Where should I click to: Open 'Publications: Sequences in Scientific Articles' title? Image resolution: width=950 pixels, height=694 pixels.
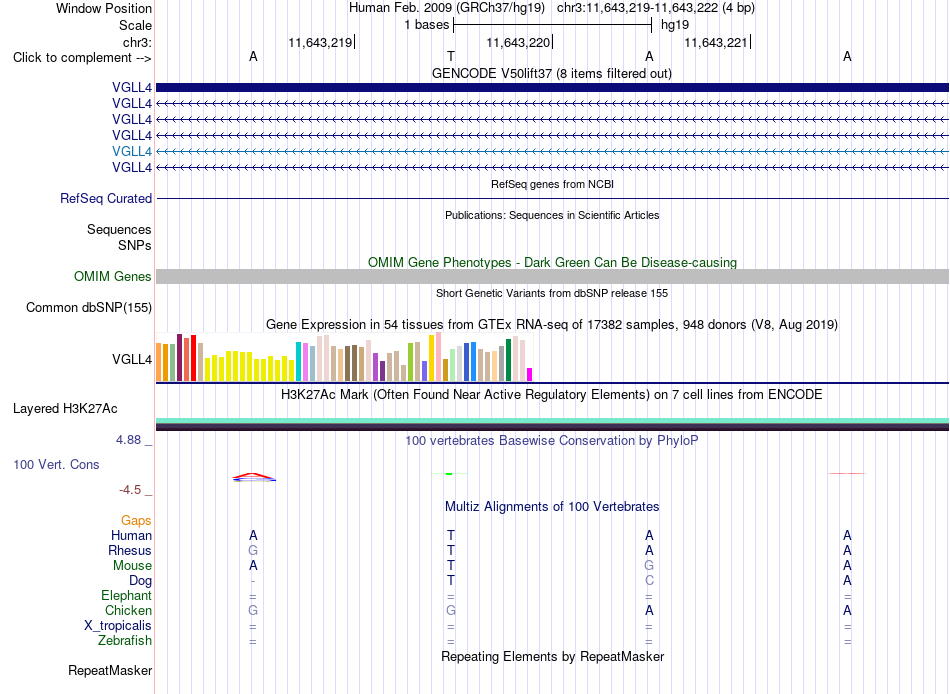pyautogui.click(x=552, y=215)
